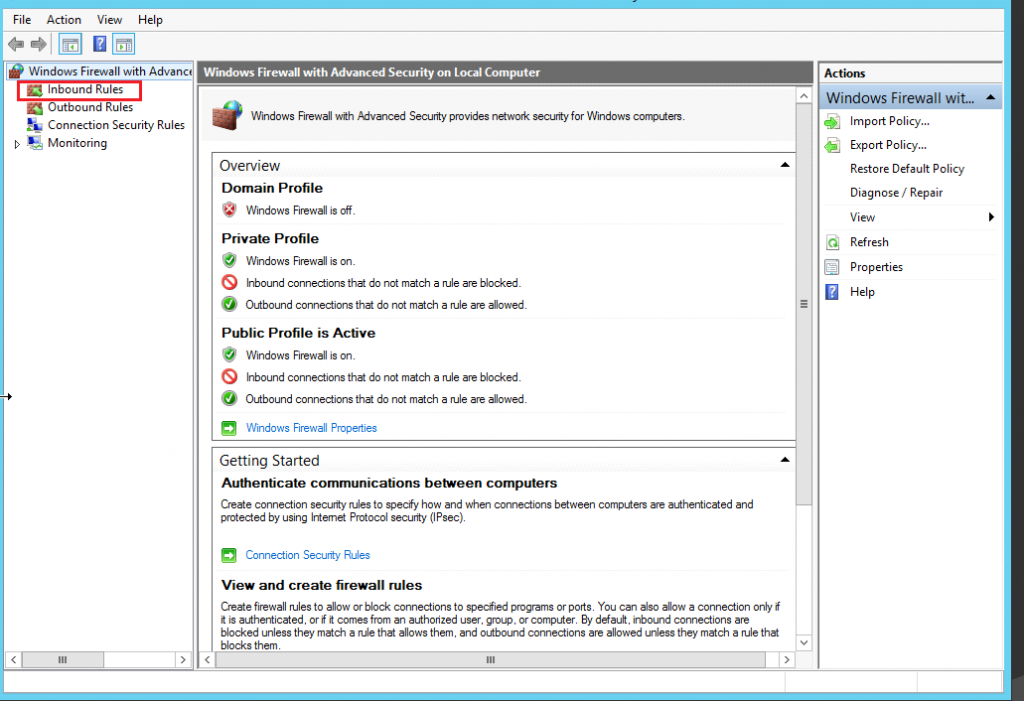1024x701 pixels.
Task: Click Help in the Actions pane
Action: (862, 292)
